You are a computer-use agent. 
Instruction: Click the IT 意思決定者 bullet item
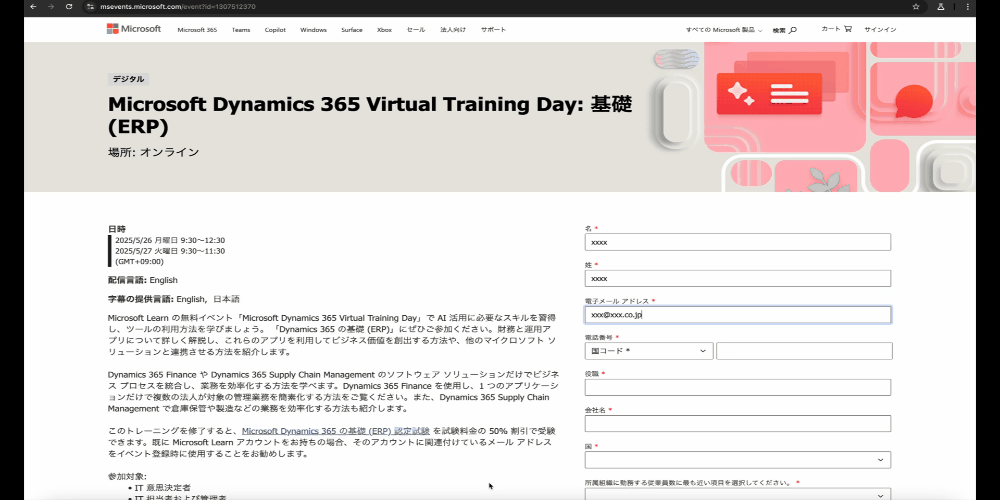[163, 487]
